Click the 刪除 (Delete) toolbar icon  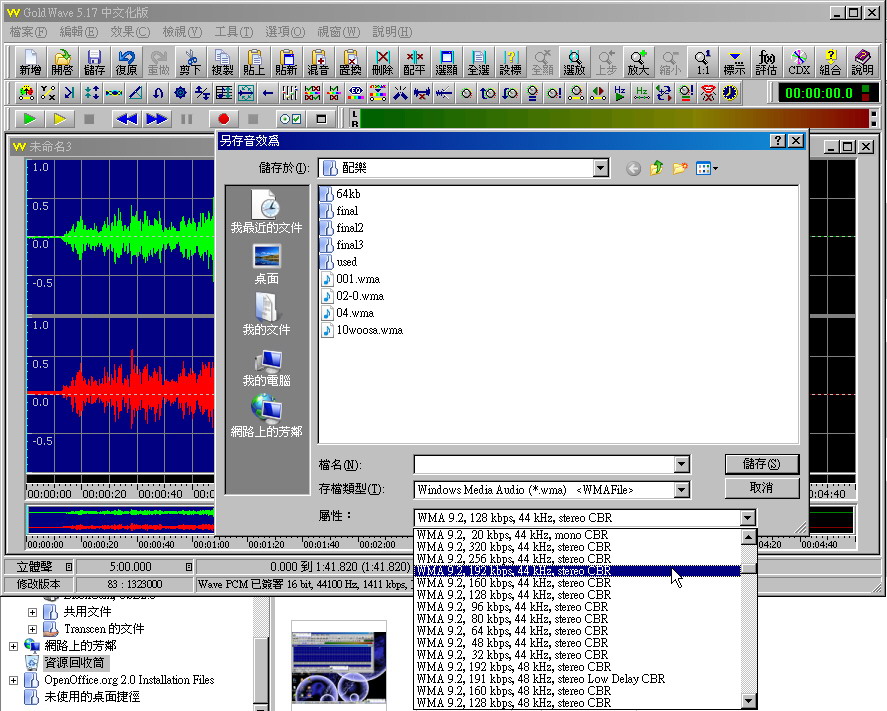pos(382,62)
